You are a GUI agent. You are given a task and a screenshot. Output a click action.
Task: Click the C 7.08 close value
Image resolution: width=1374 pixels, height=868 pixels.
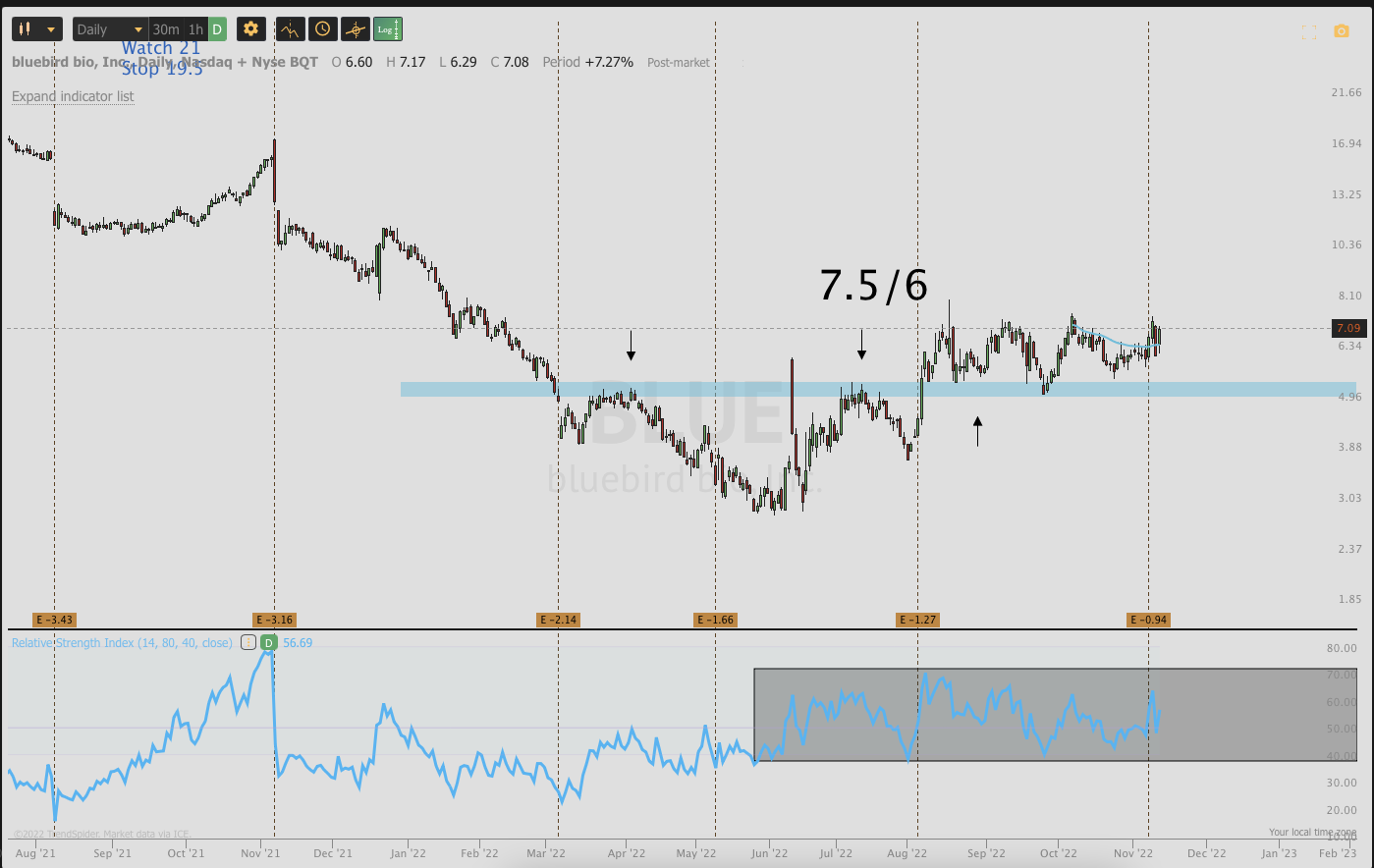click(x=508, y=62)
